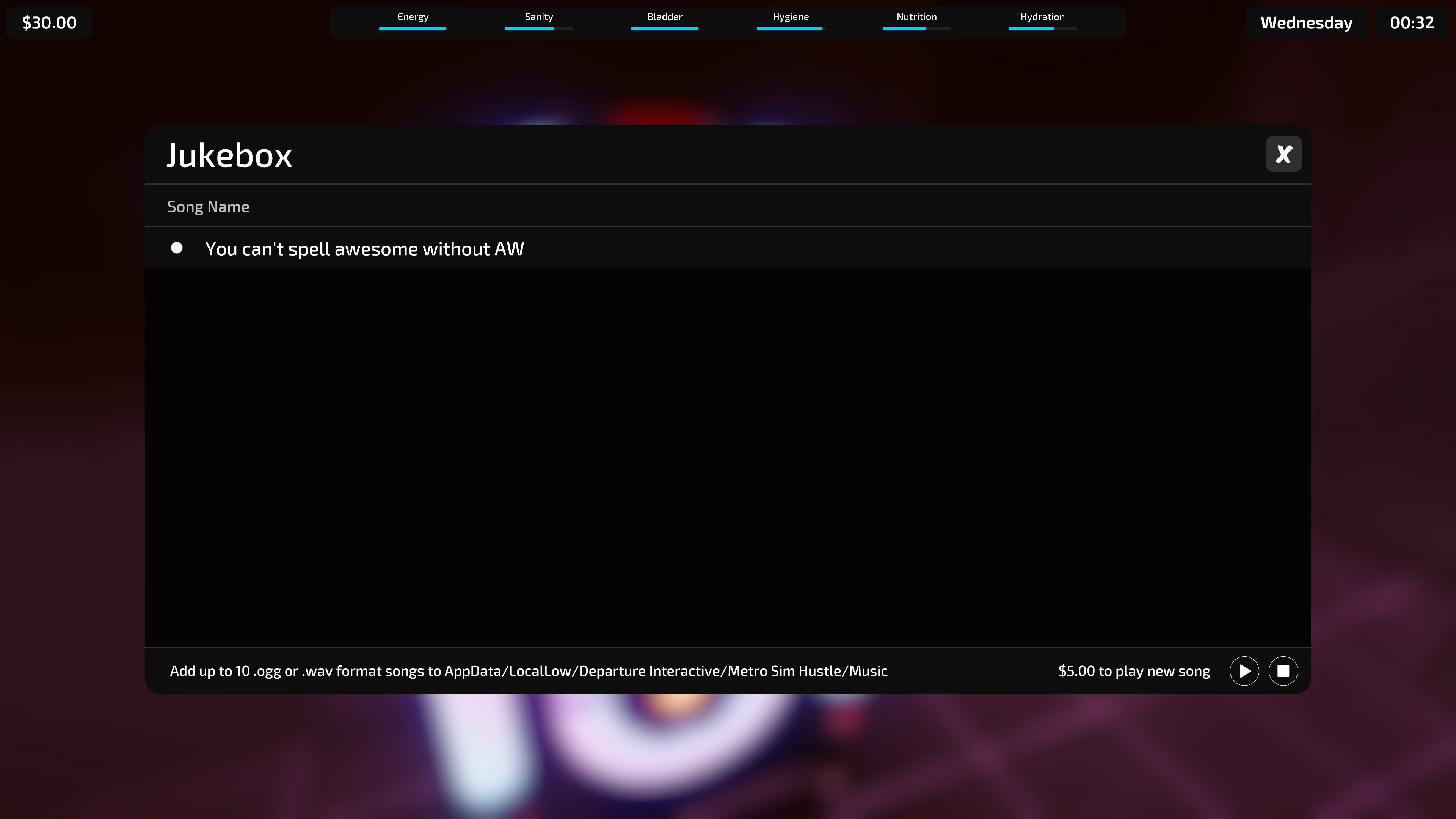Click the Song Name column header
The image size is (1456, 819).
tap(208, 207)
